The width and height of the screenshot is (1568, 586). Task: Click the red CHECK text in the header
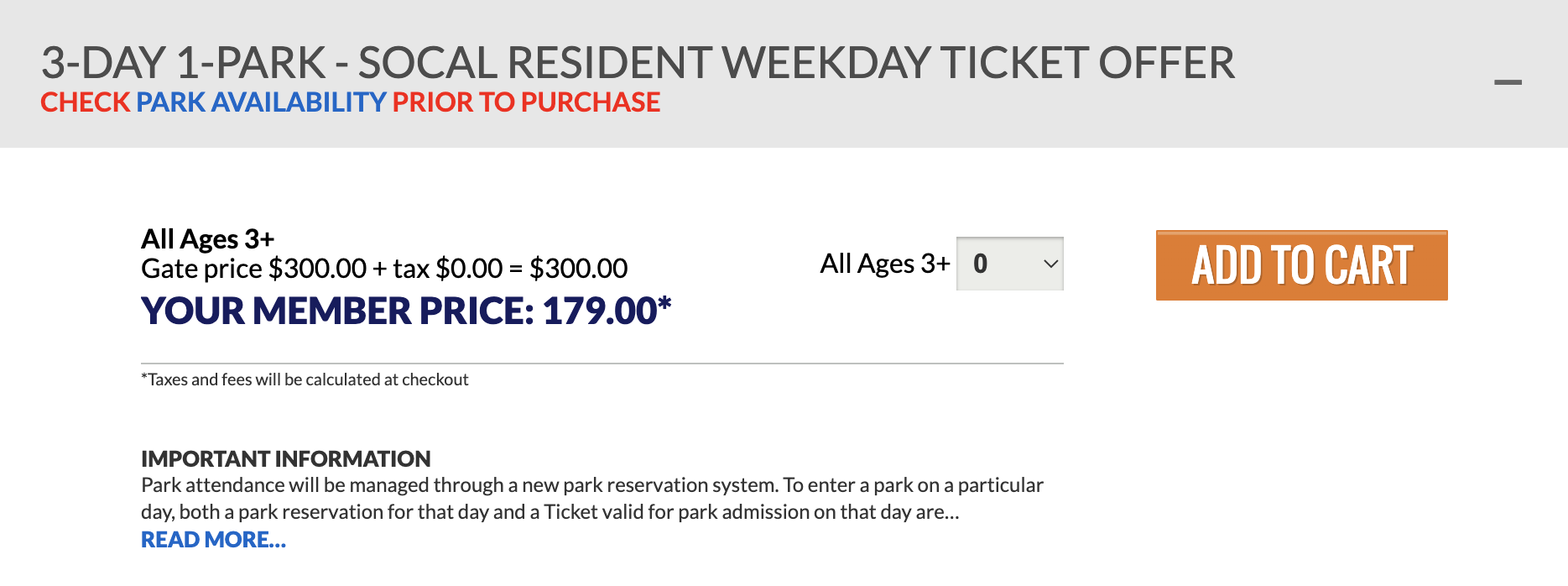86,102
